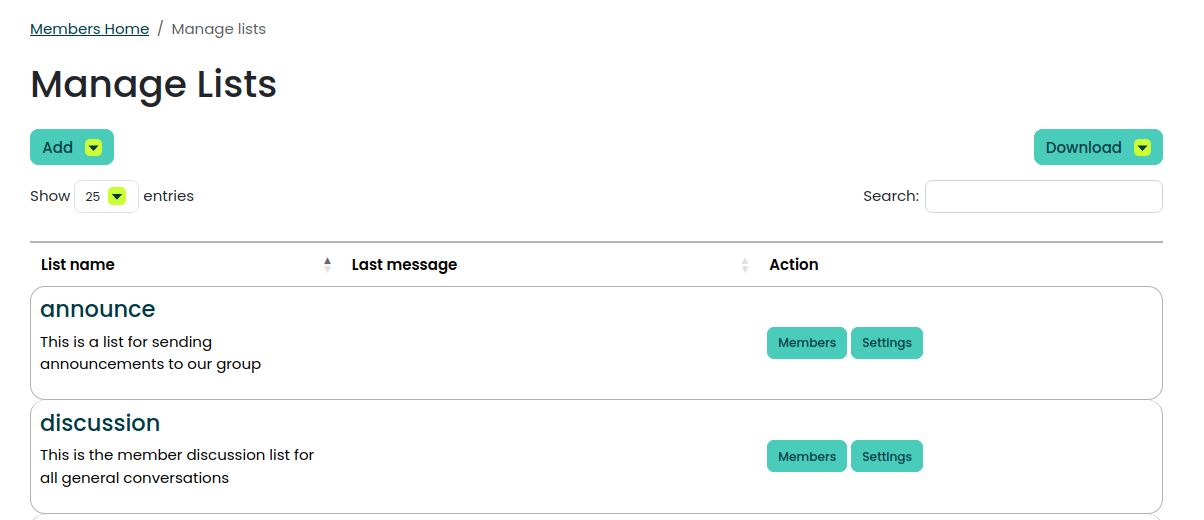Viewport: 1204px width, 520px height.
Task: Sort by the Last message column header
Action: click(x=404, y=265)
